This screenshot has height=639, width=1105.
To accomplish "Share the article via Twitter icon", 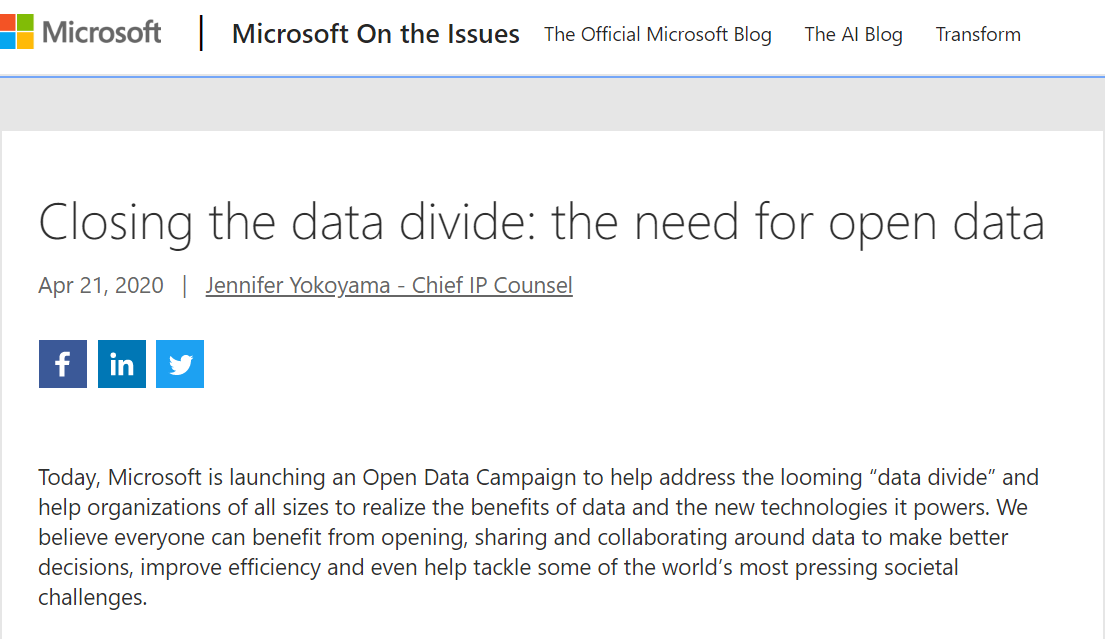I will (180, 364).
